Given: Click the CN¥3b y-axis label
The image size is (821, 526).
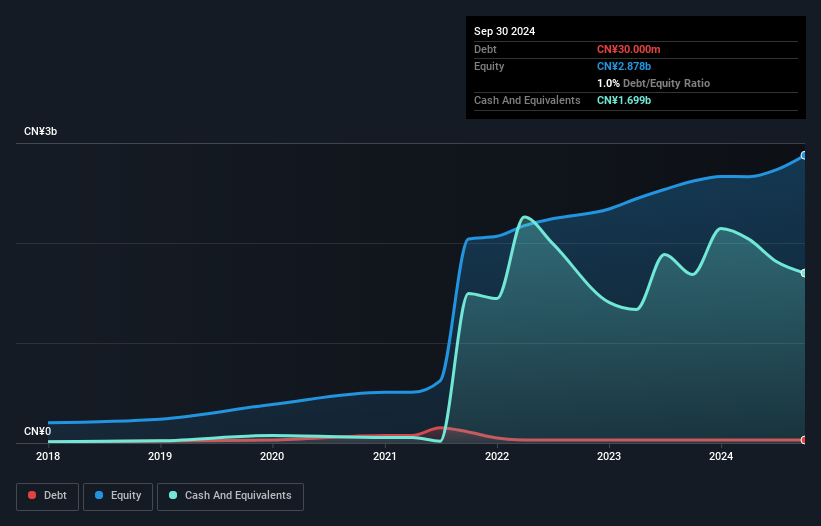Looking at the screenshot, I should point(40,131).
